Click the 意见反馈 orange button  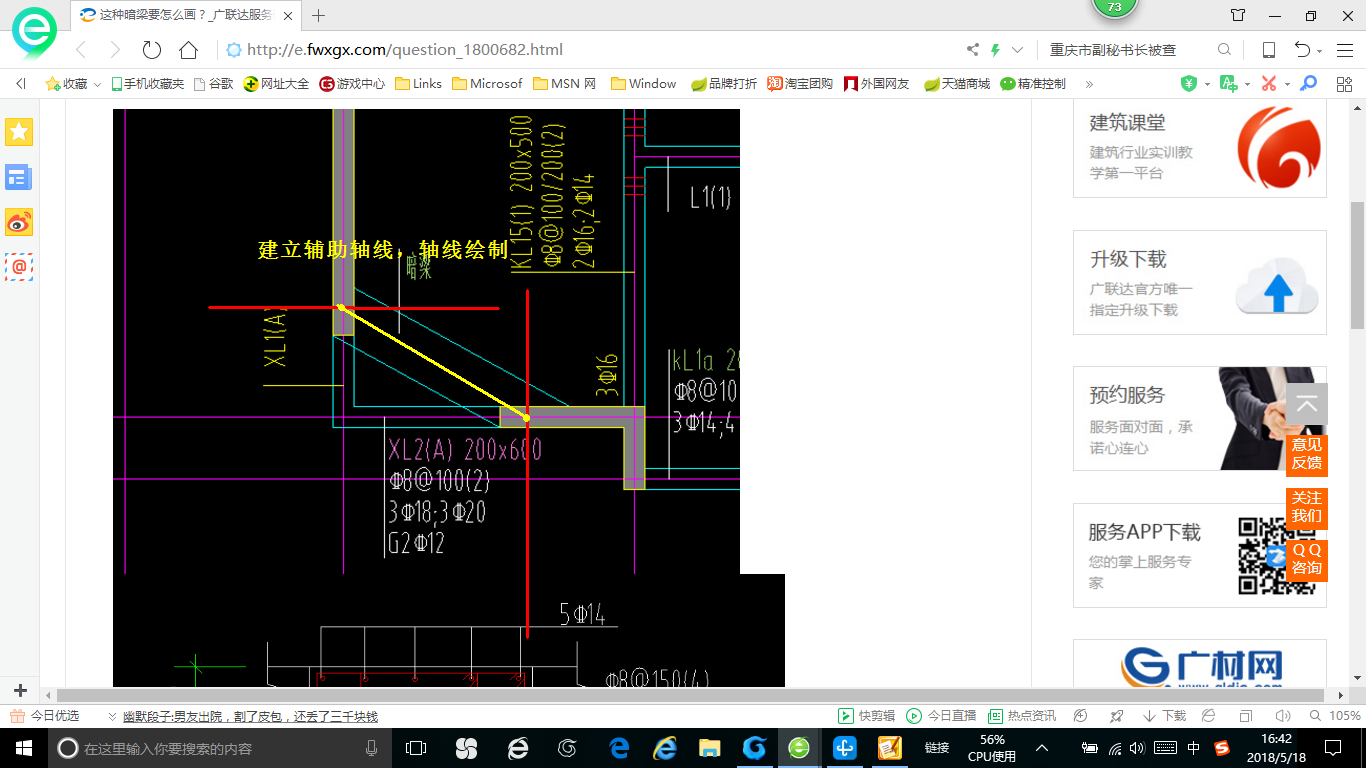point(1307,453)
